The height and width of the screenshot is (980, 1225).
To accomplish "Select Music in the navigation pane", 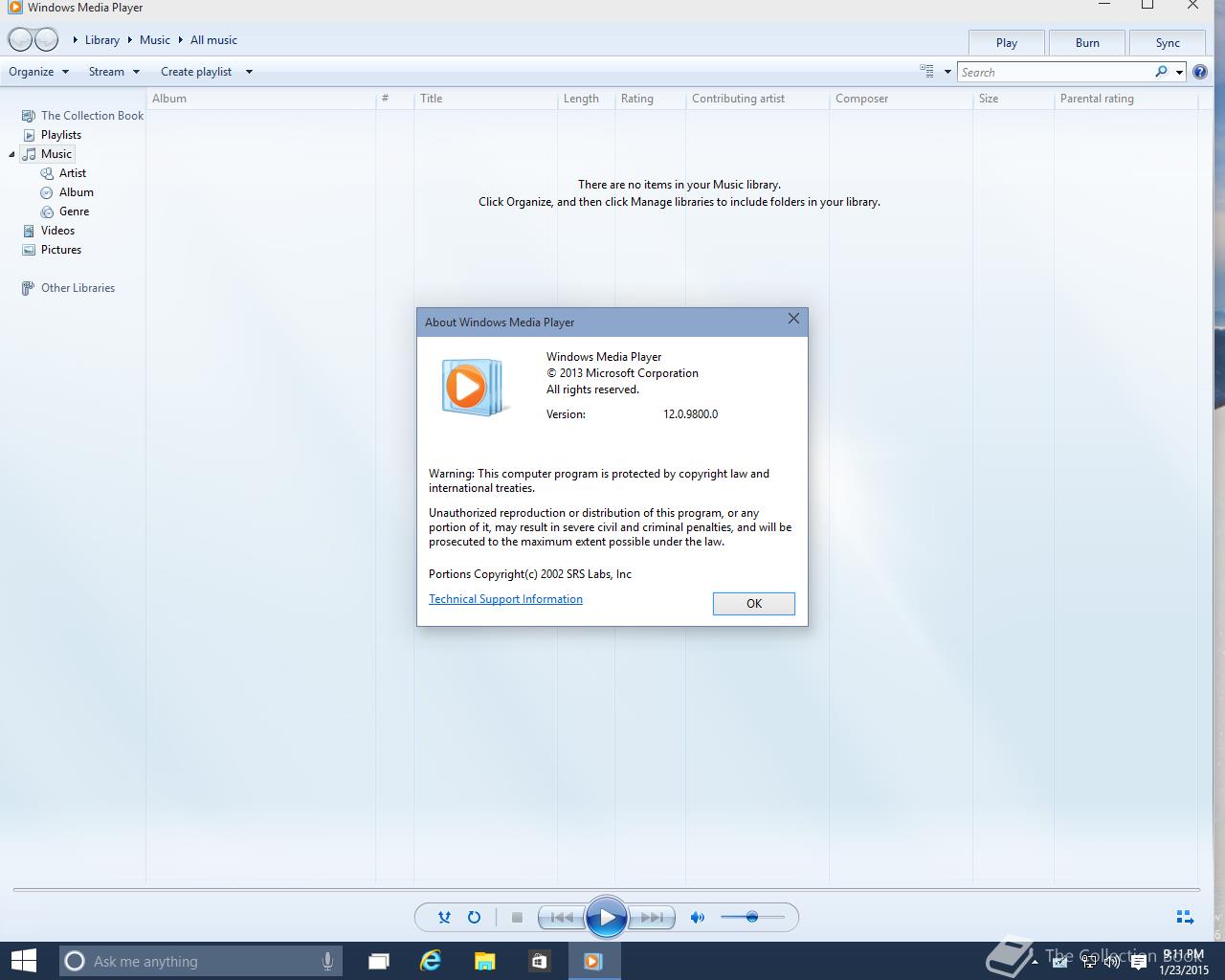I will [x=47, y=154].
